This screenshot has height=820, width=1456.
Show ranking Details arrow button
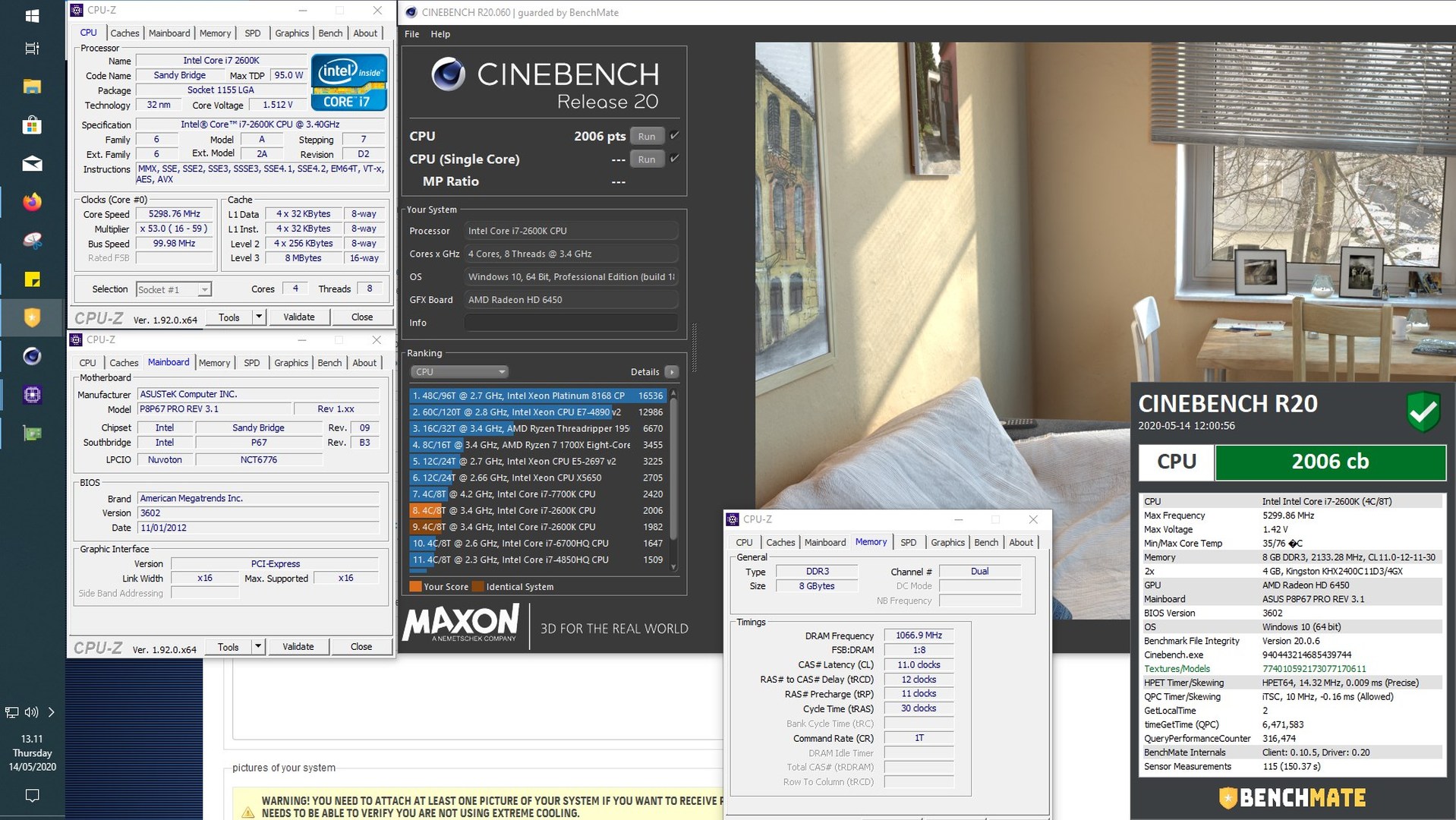pos(672,372)
